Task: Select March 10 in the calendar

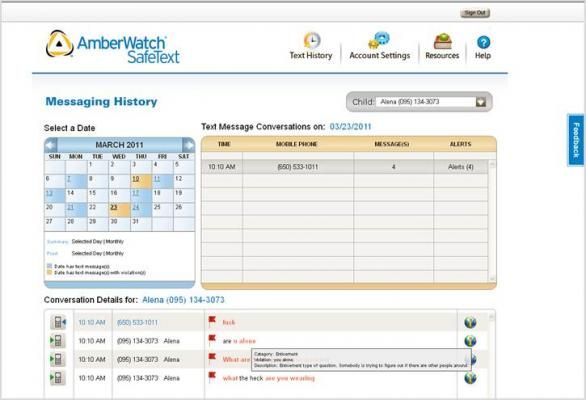Action: point(141,181)
